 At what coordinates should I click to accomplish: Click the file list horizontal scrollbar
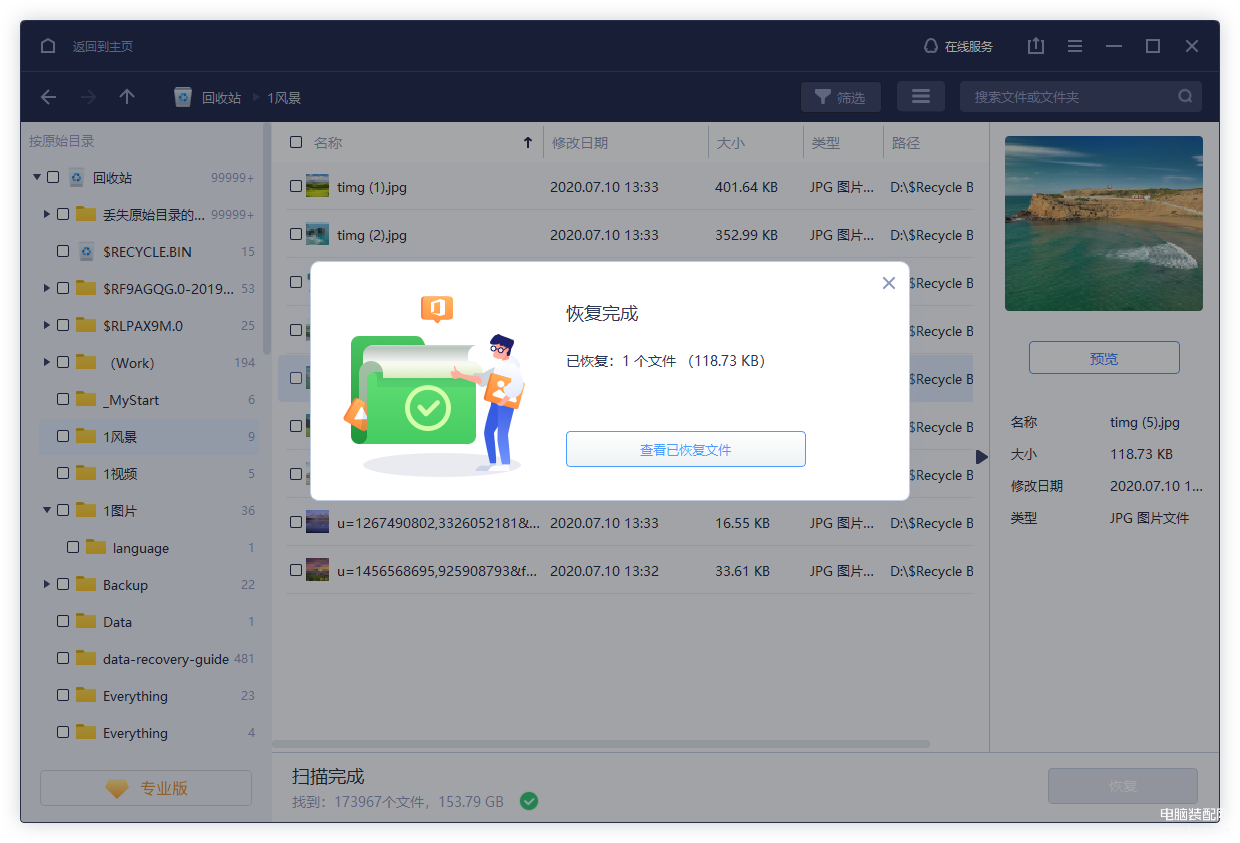pos(601,744)
